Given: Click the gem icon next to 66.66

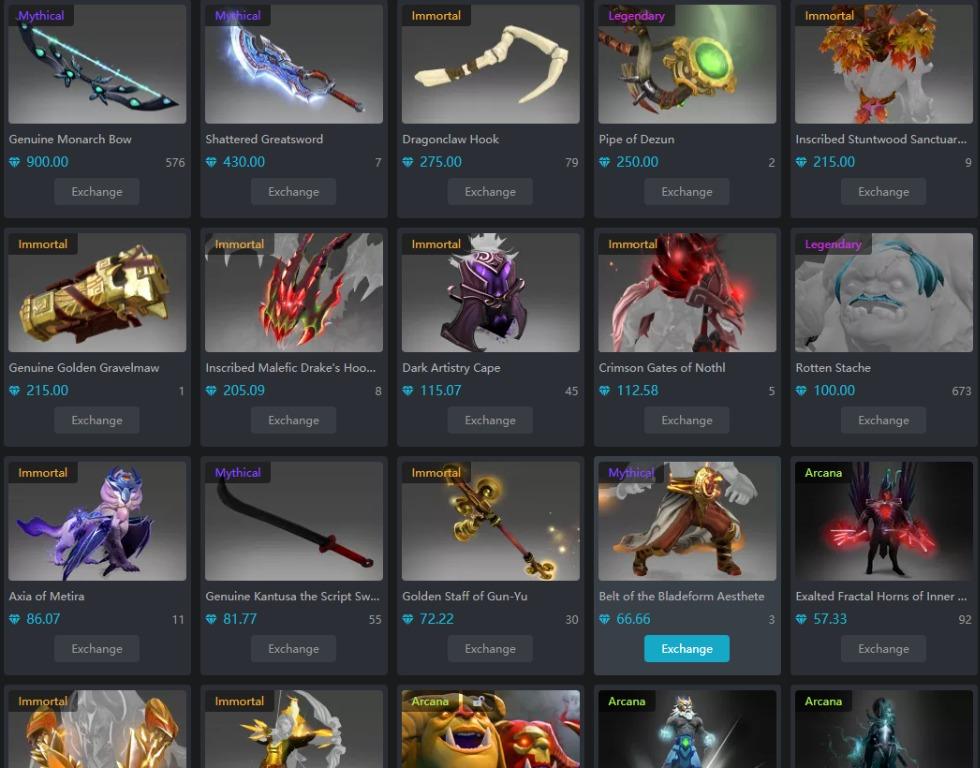Looking at the screenshot, I should (604, 619).
